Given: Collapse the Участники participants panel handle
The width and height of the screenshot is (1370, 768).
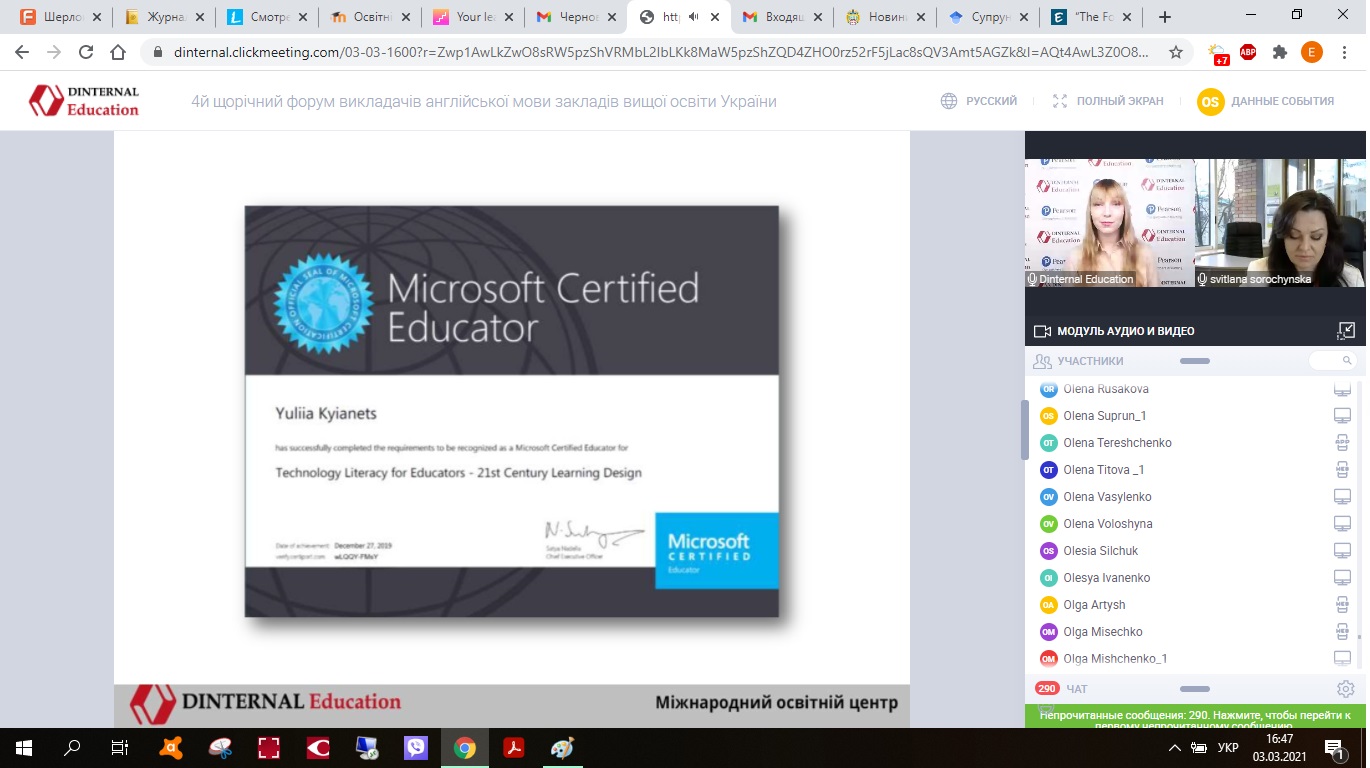Looking at the screenshot, I should point(1194,361).
